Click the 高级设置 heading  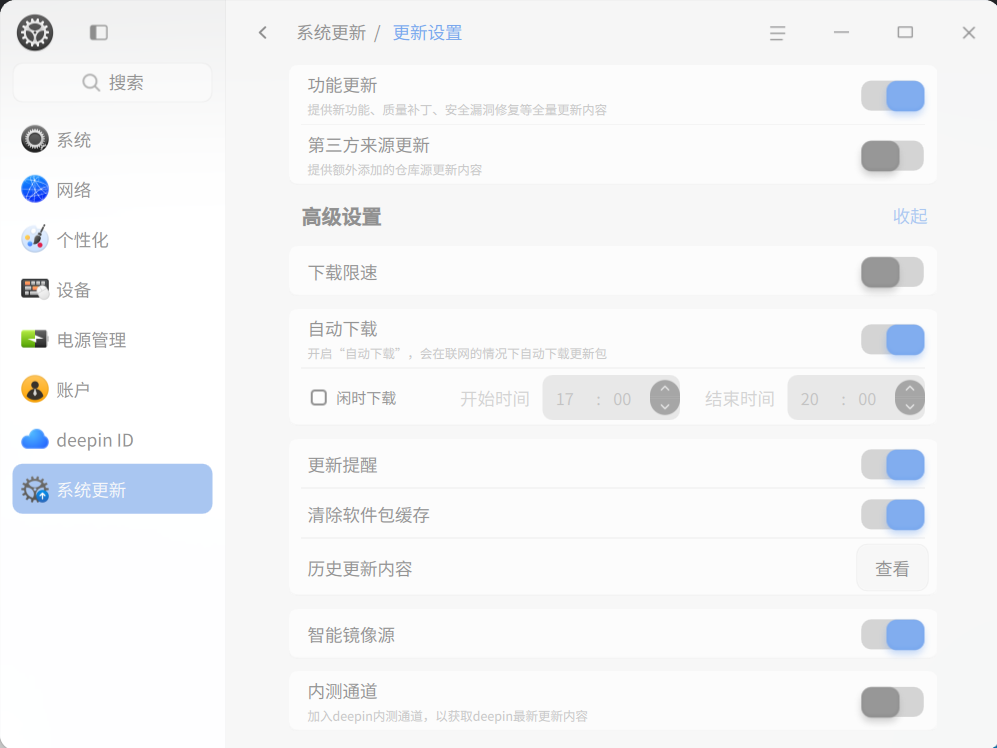click(x=341, y=217)
